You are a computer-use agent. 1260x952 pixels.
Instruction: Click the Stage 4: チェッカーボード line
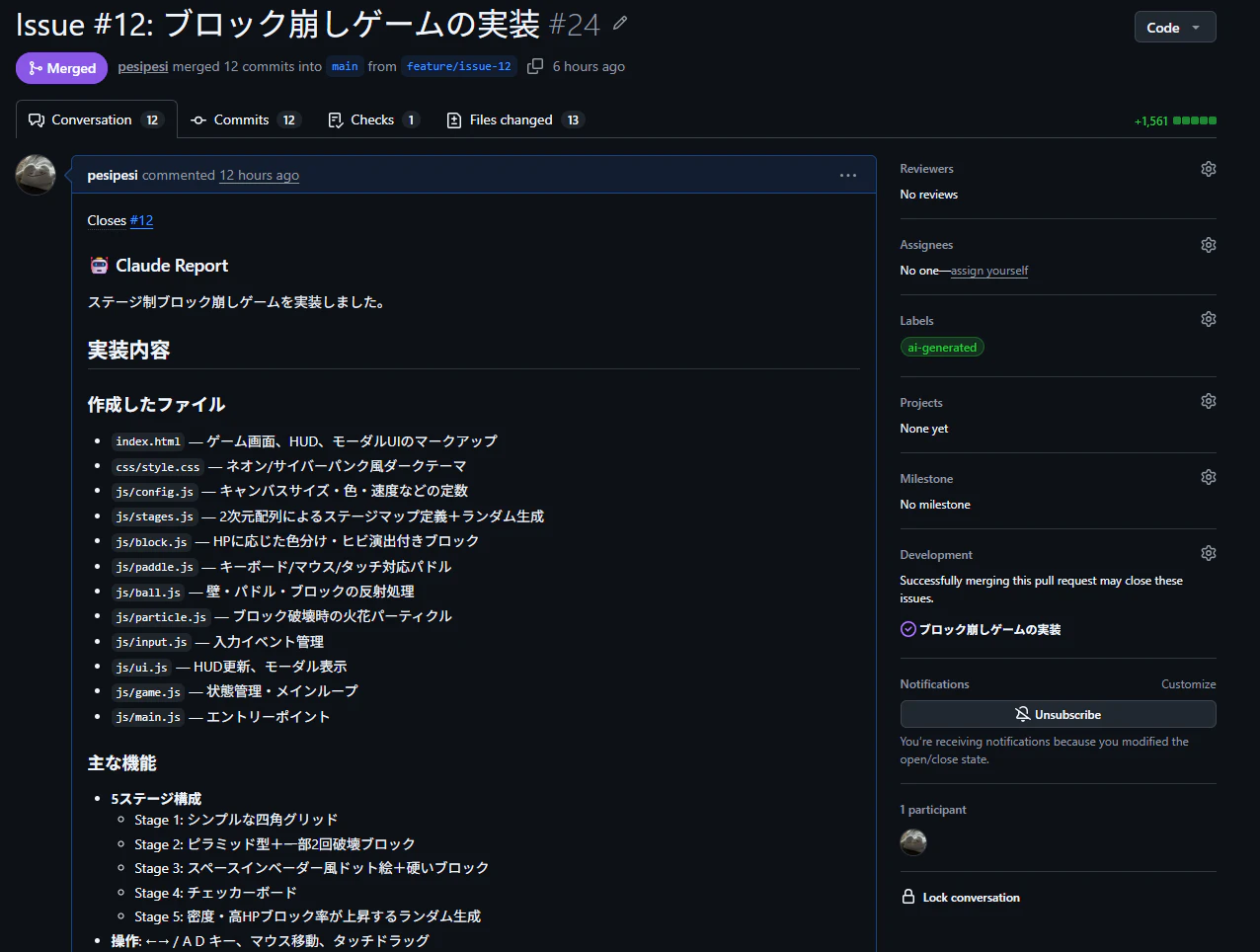tap(215, 892)
